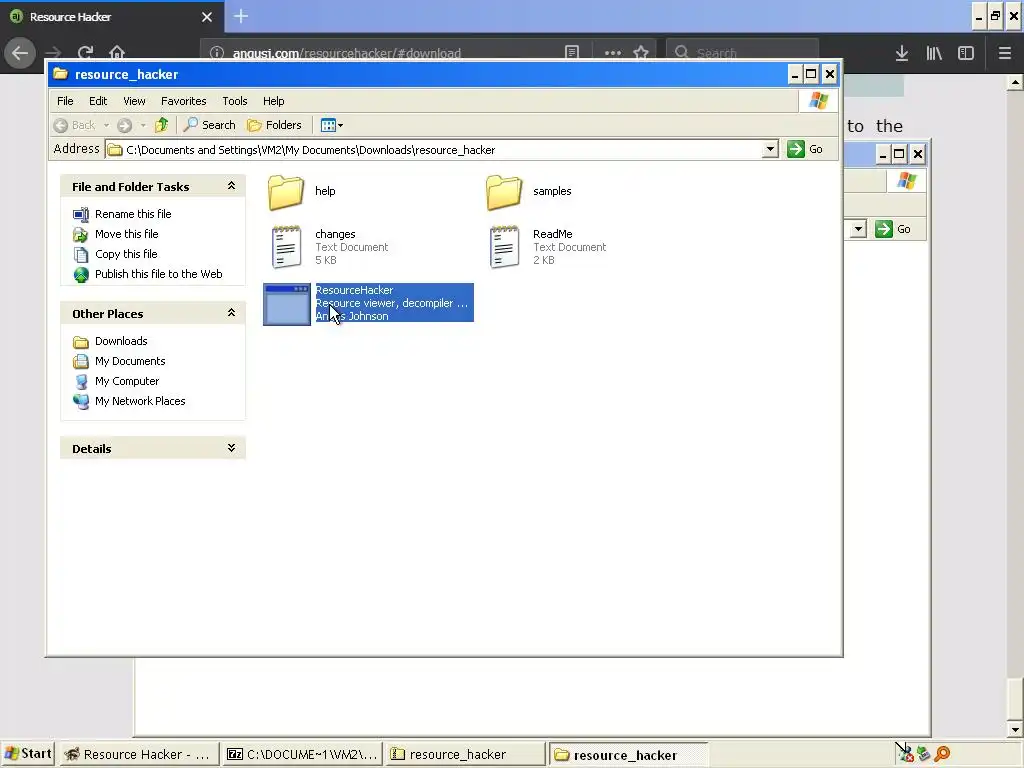Open the Firefox hamburger menu

(x=1005, y=53)
